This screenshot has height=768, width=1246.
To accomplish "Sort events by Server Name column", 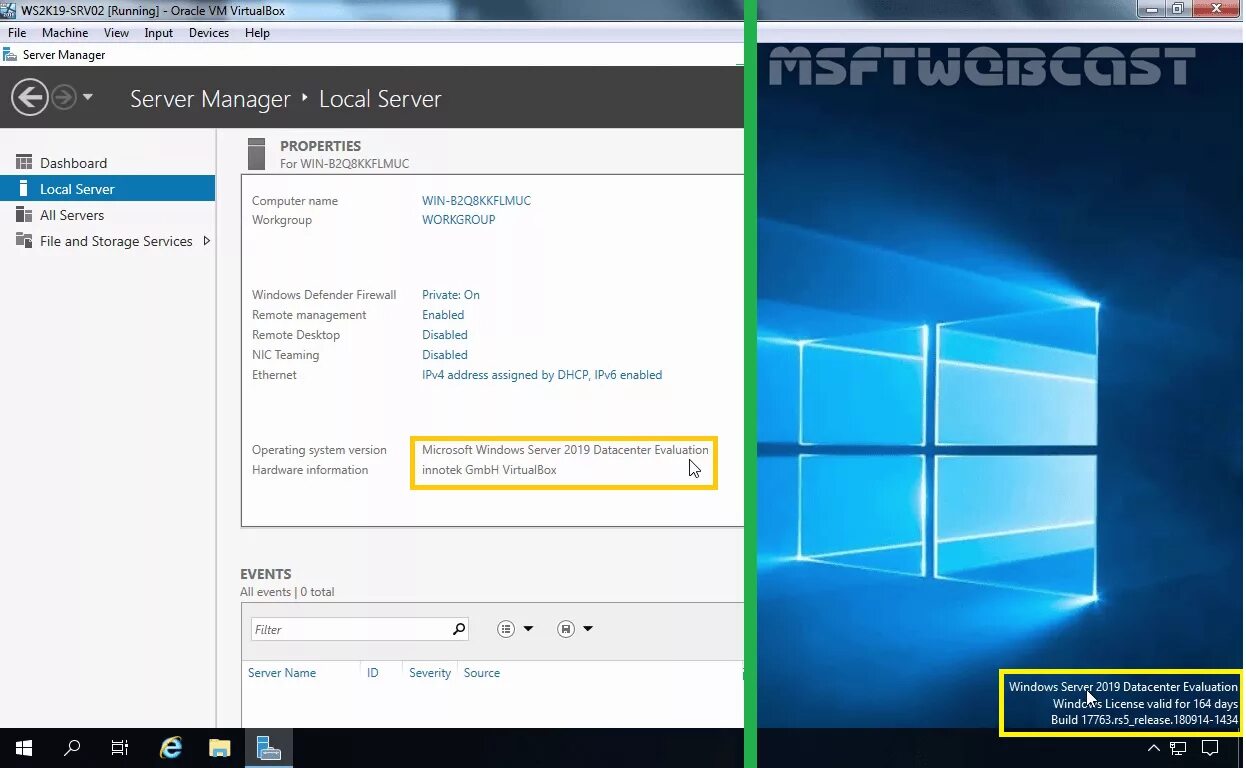I will pyautogui.click(x=282, y=673).
